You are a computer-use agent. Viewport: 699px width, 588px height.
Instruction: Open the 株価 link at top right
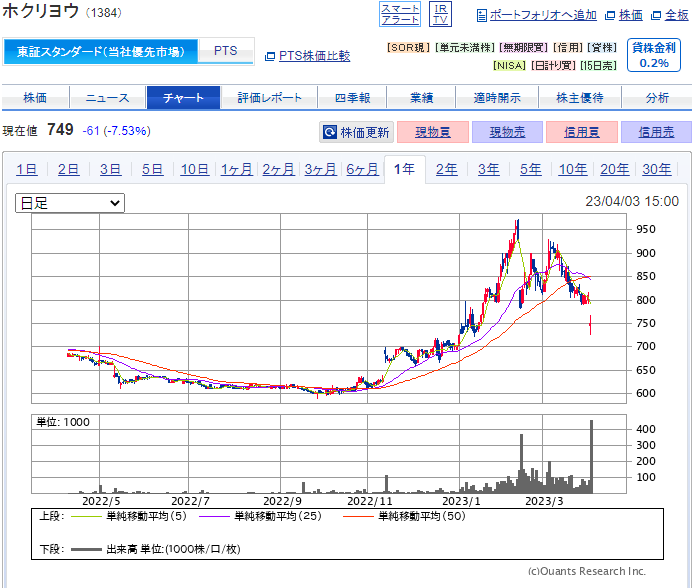630,15
